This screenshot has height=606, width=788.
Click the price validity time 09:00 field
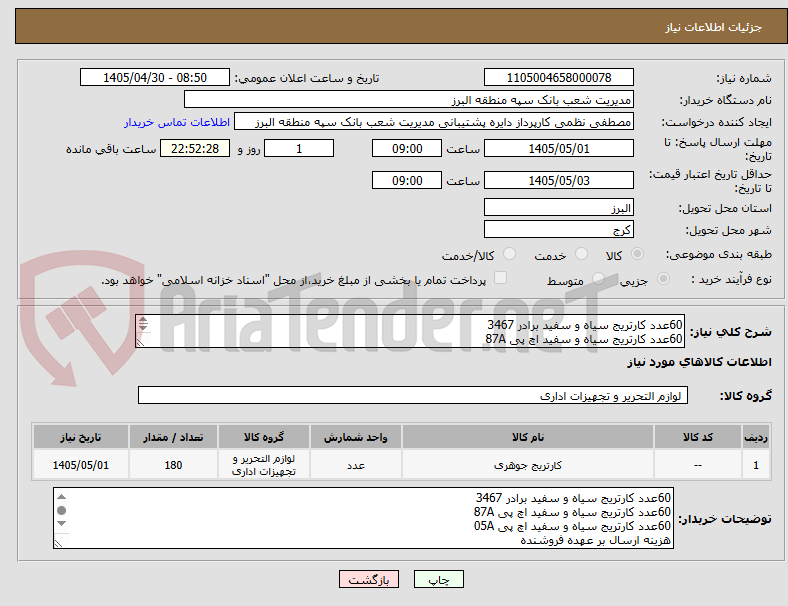pos(407,180)
